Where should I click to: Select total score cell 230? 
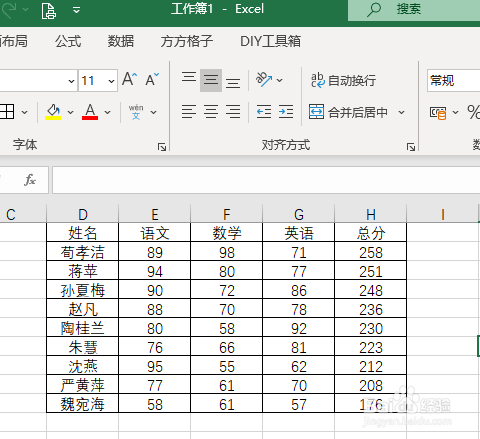pos(371,328)
